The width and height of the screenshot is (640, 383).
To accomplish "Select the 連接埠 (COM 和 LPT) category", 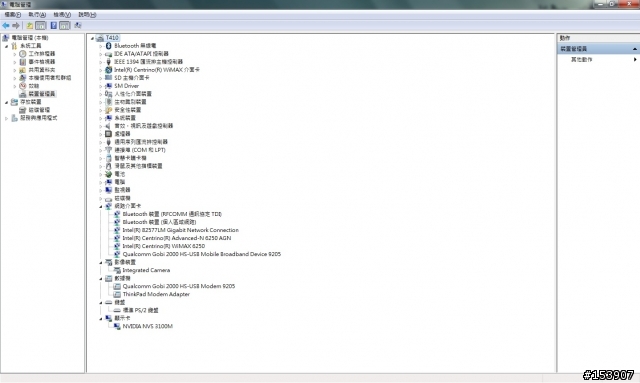I will click(140, 150).
